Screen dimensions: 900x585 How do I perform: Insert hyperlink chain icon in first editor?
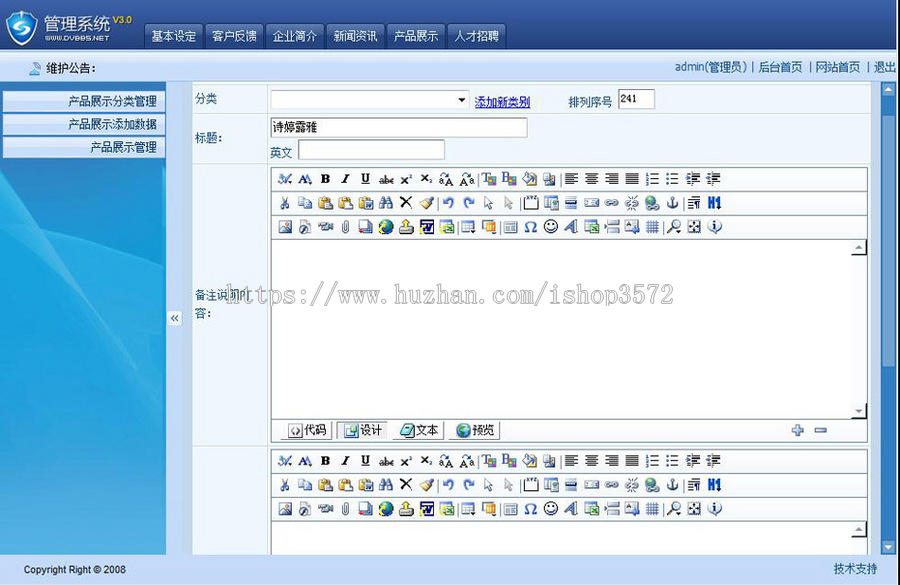[x=611, y=203]
